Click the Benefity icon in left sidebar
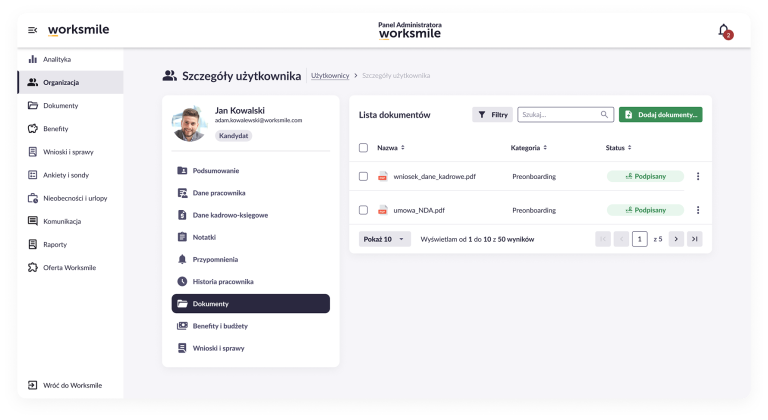Screen dimensions: 768x420 33,128
